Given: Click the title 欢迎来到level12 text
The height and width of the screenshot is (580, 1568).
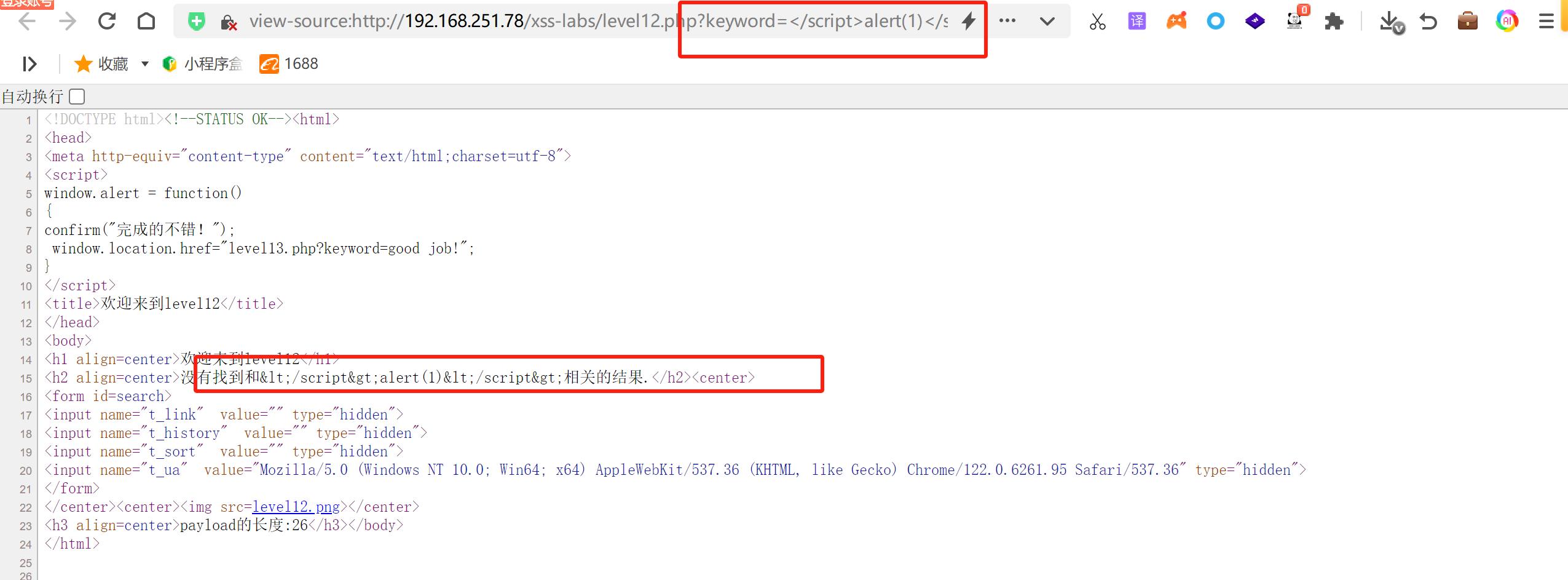Looking at the screenshot, I should 163,304.
